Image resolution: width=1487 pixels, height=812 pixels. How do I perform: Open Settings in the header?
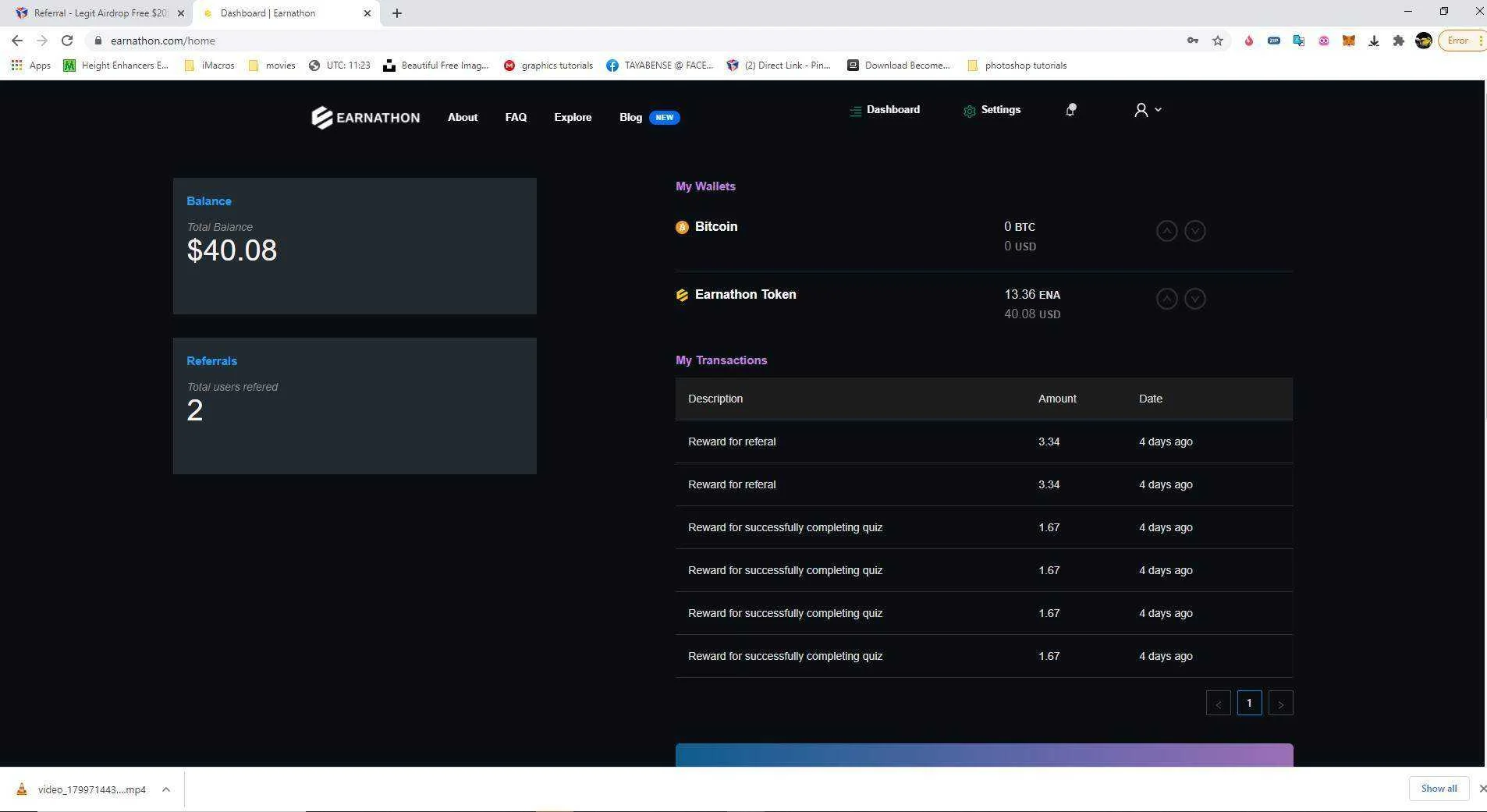[992, 110]
